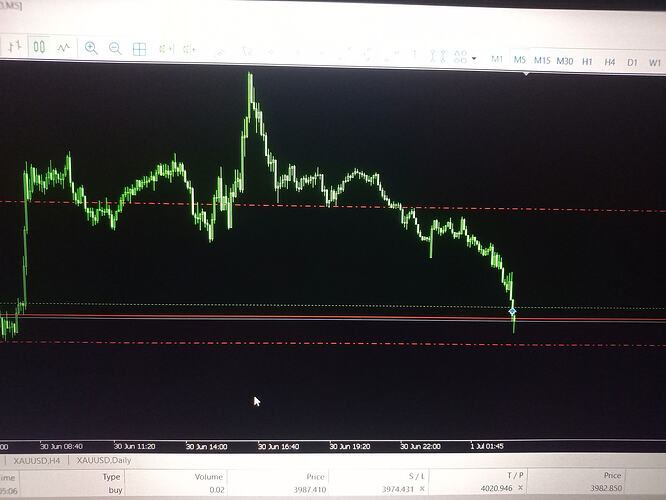The width and height of the screenshot is (666, 500).
Task: Select the D1 timeframe
Action: tap(632, 63)
